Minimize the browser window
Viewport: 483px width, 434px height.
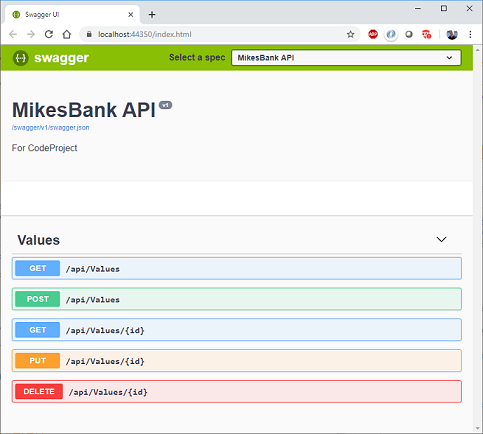coord(418,9)
